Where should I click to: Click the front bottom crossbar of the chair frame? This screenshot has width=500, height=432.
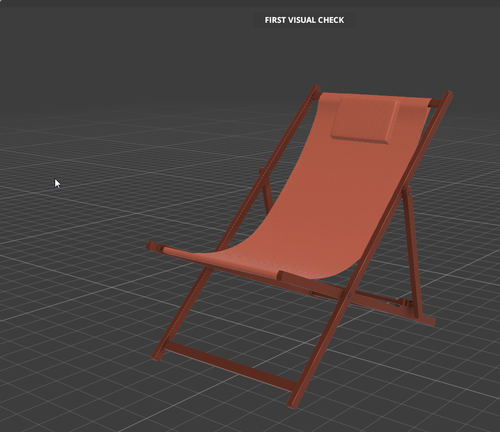click(230, 366)
